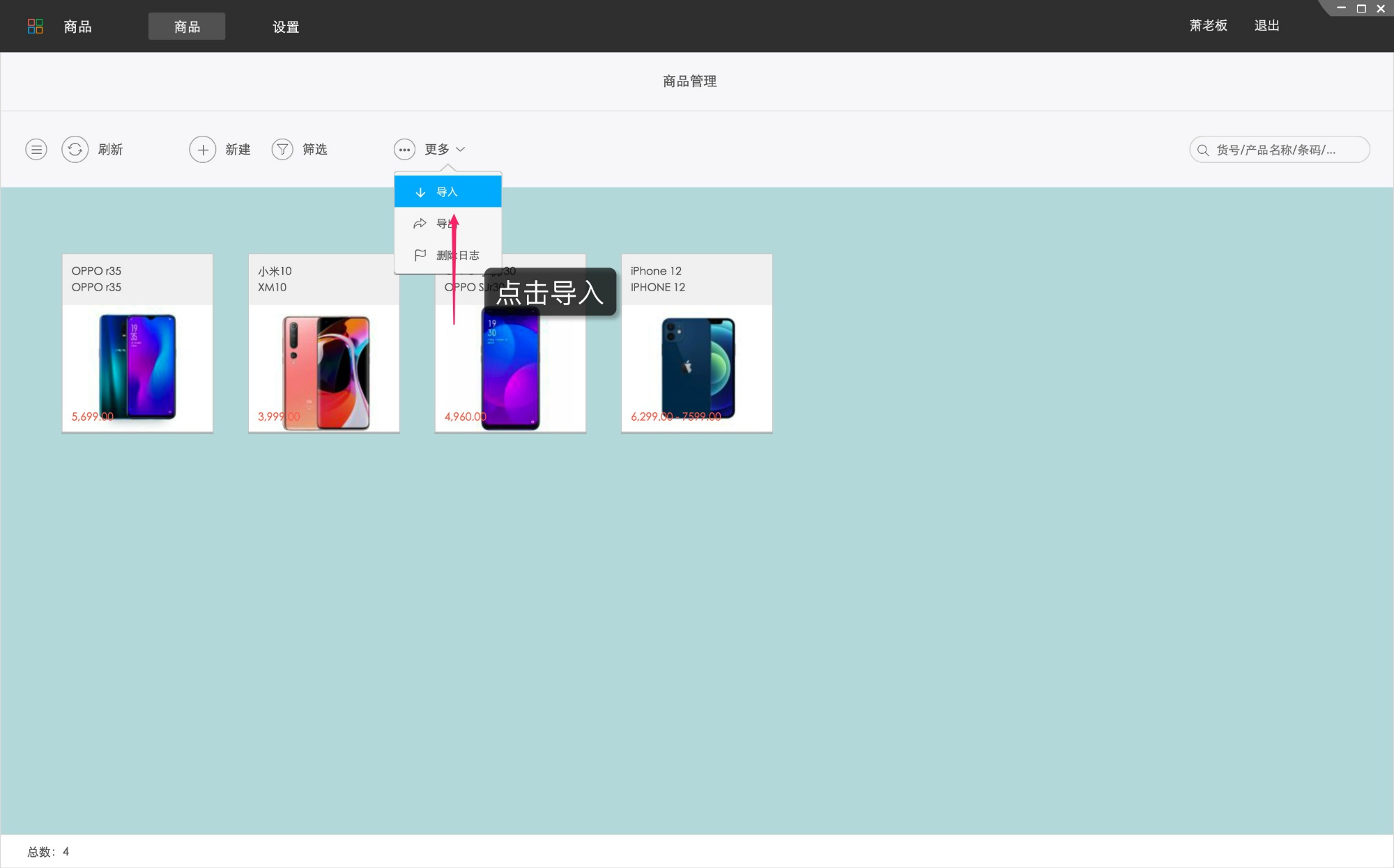Click the circular refresh icon

point(75,149)
